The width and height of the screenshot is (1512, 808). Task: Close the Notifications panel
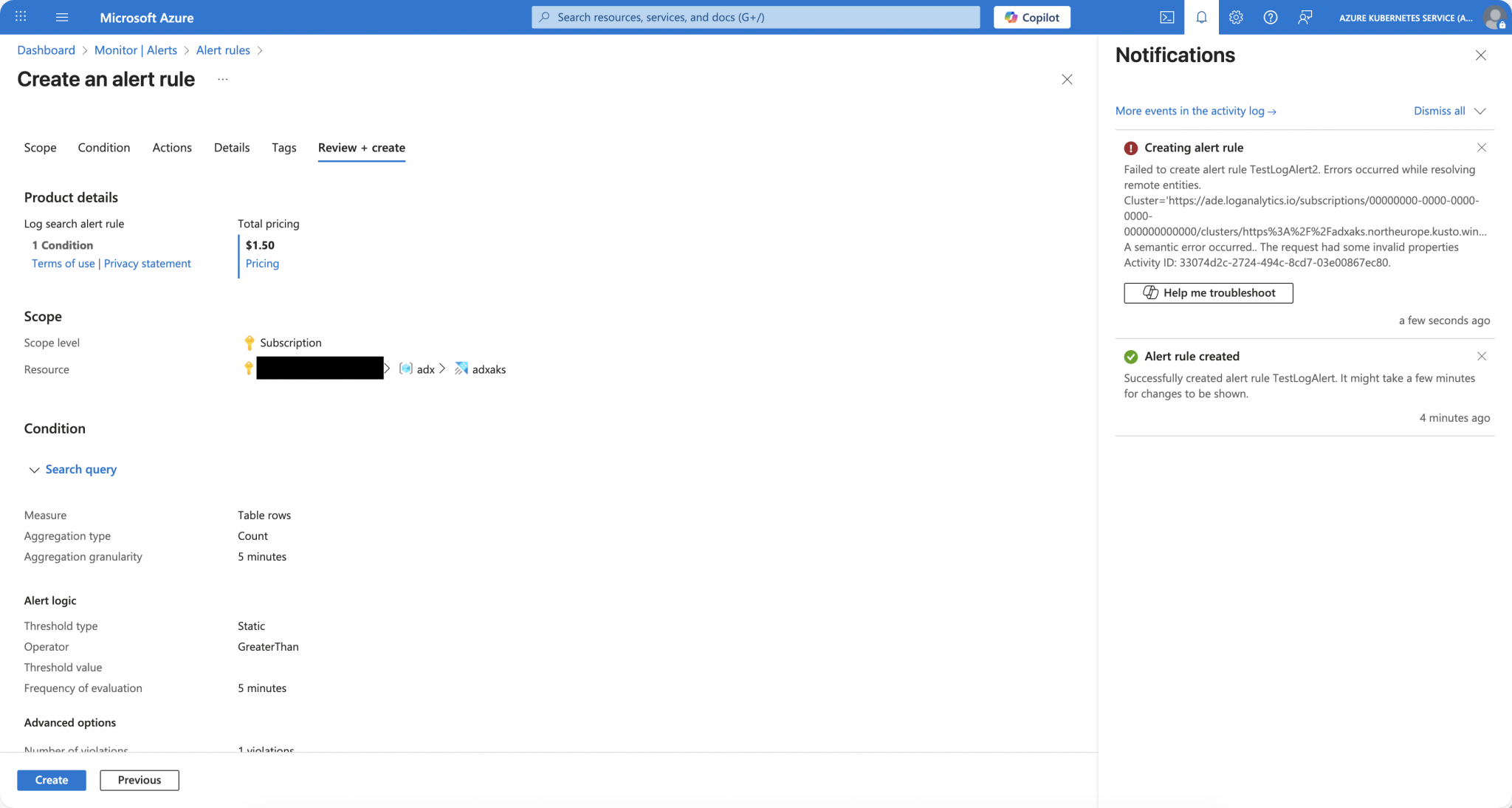tap(1480, 55)
